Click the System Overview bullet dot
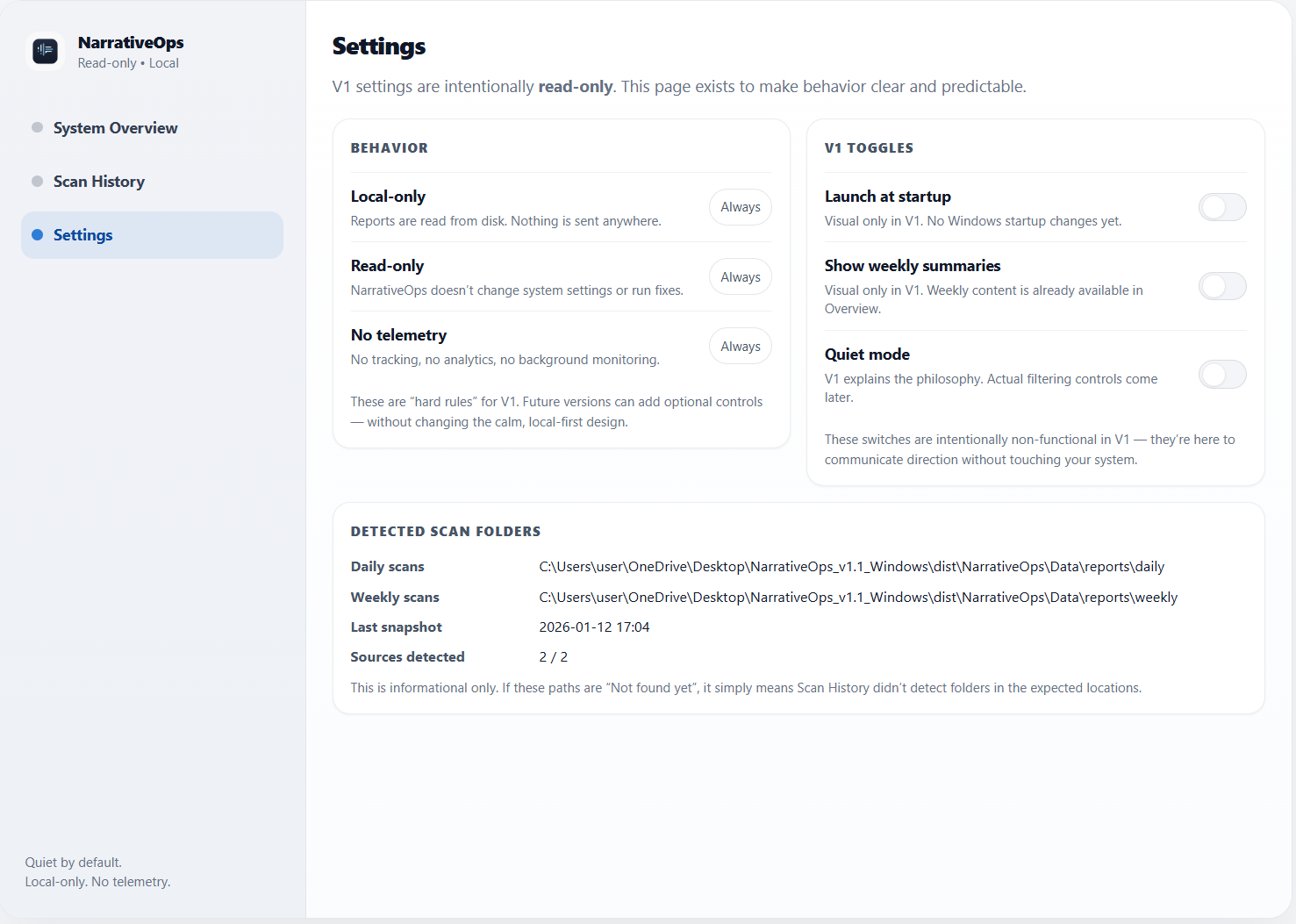The height and width of the screenshot is (924, 1296). 37,127
